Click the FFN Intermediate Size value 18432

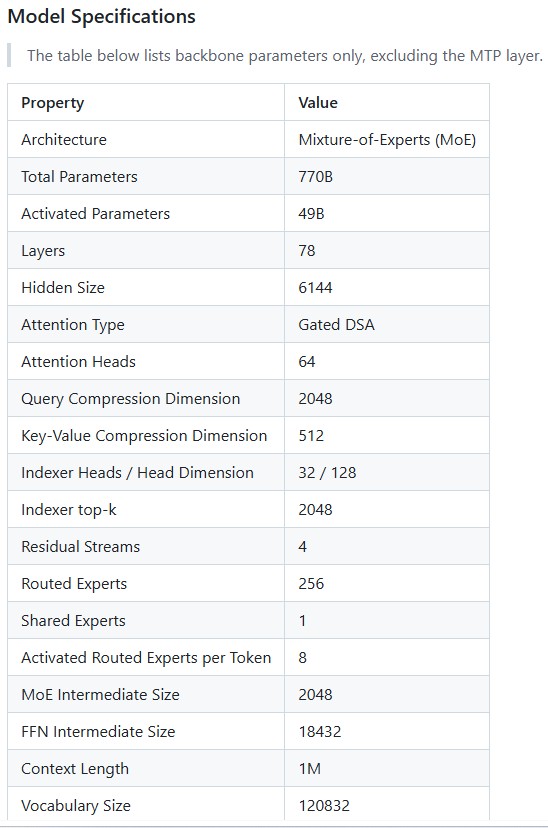click(x=320, y=731)
